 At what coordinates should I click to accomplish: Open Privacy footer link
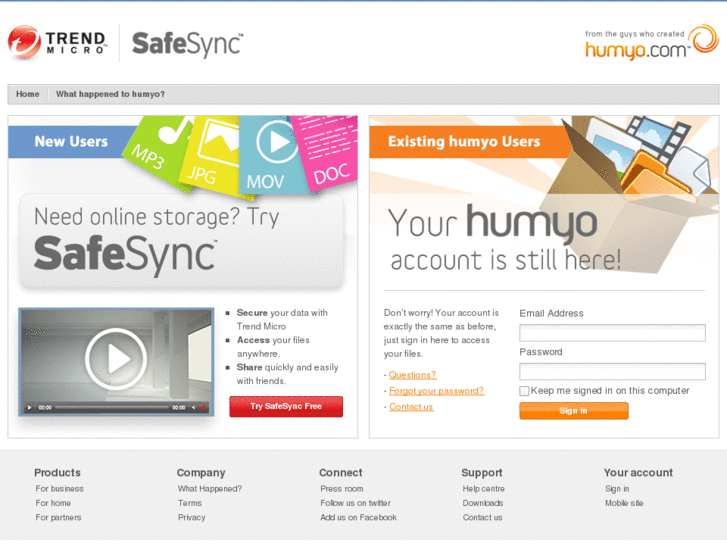click(x=191, y=518)
